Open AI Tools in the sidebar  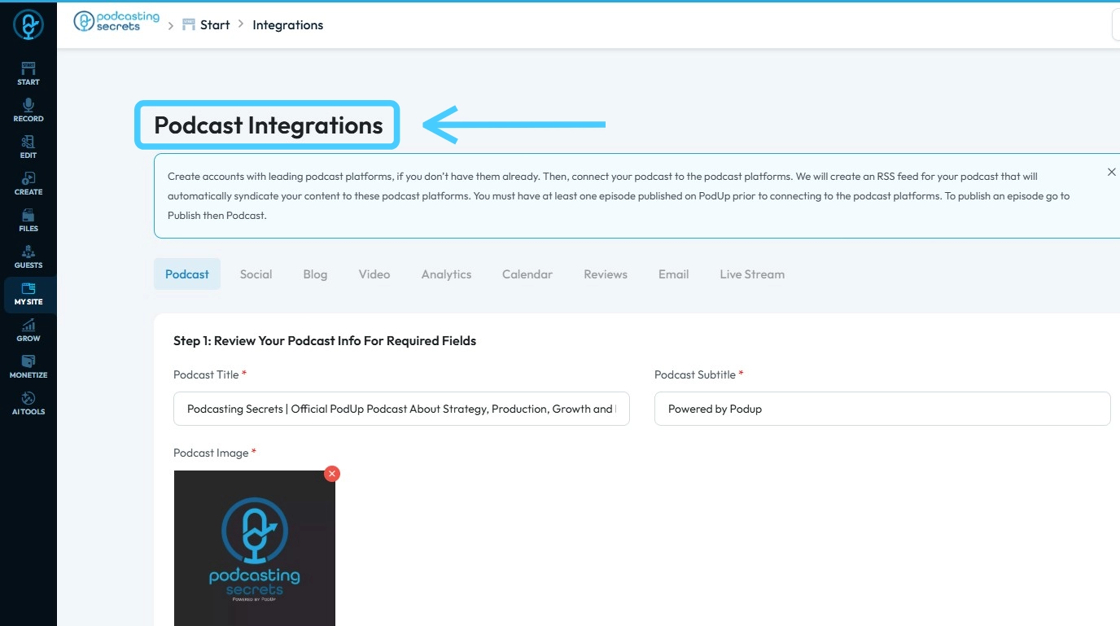pyautogui.click(x=29, y=404)
